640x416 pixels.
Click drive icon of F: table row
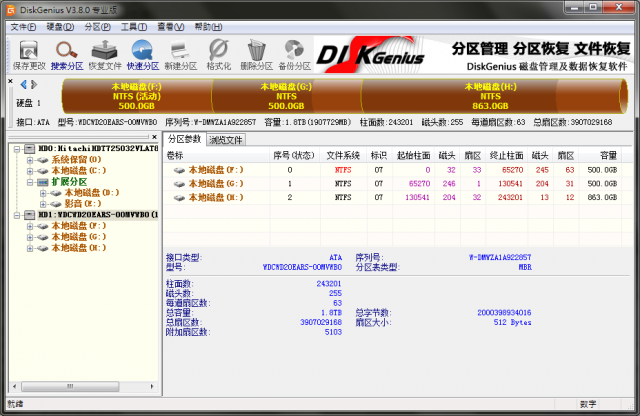[179, 170]
